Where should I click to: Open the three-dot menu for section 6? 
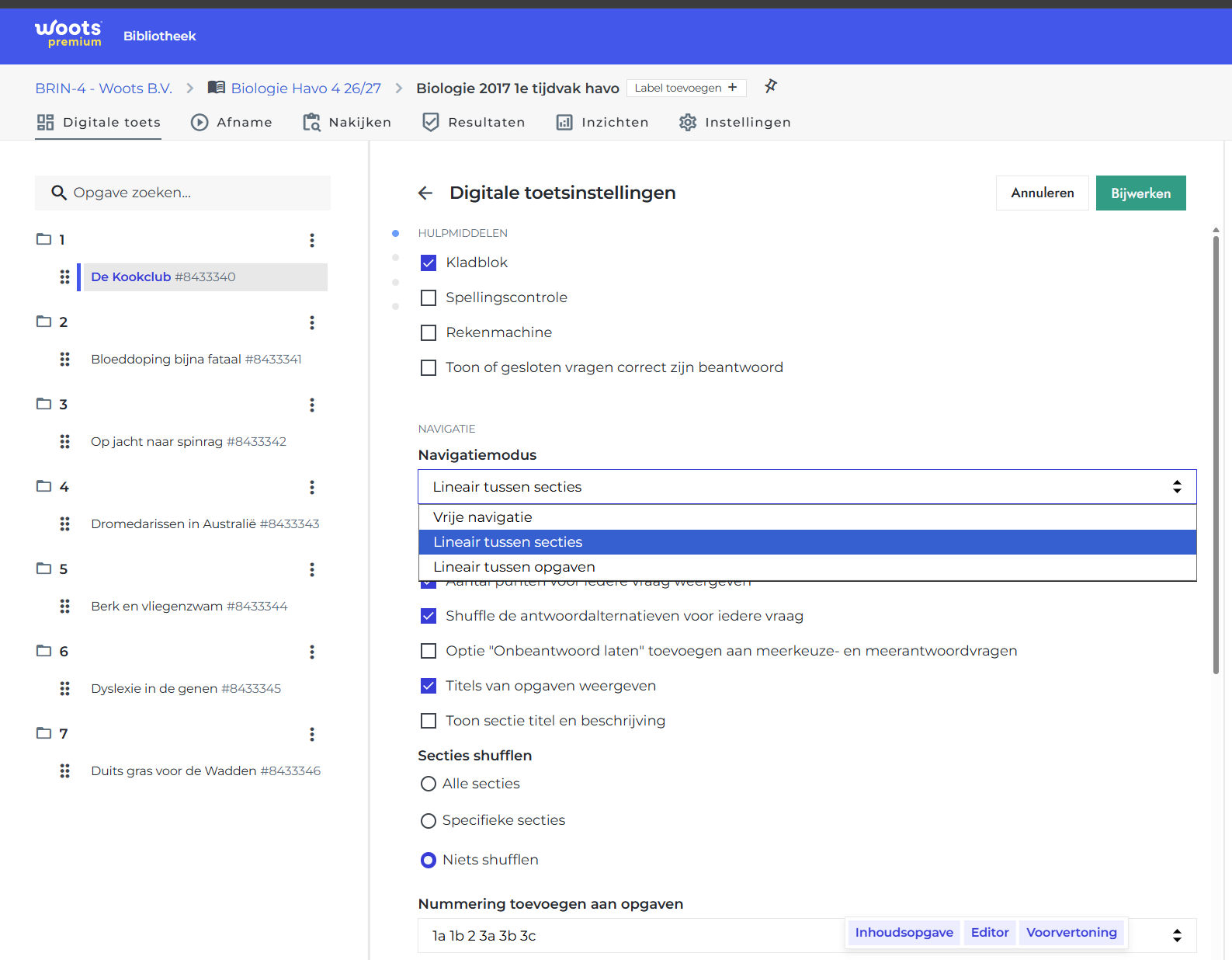pos(312,652)
